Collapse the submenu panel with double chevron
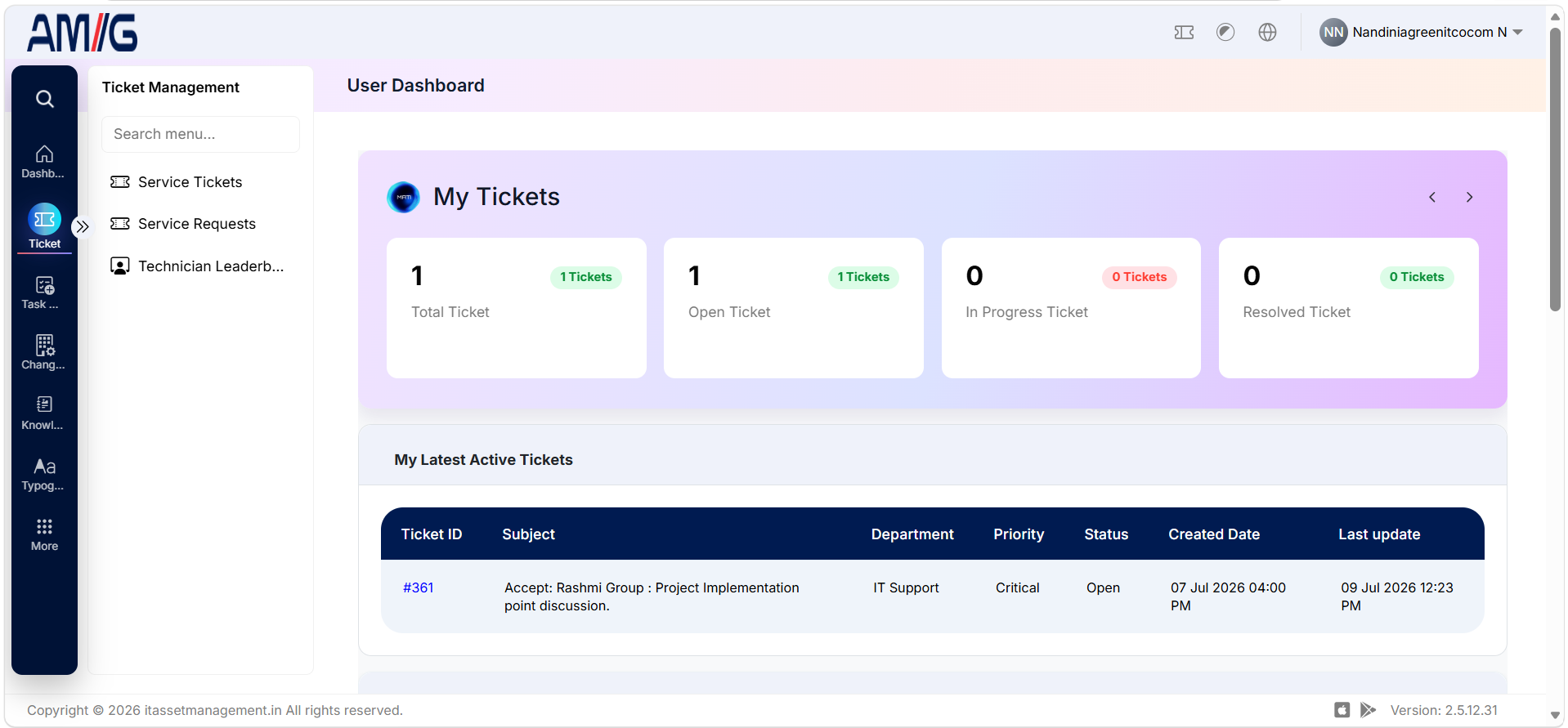The image size is (1568, 728). click(x=82, y=226)
